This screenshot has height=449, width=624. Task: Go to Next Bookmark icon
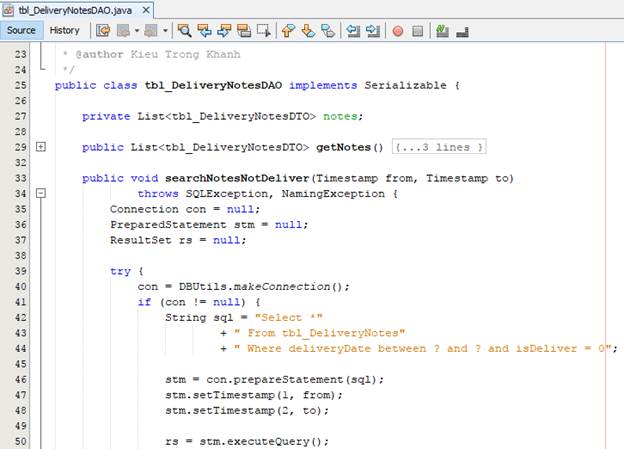pos(308,31)
